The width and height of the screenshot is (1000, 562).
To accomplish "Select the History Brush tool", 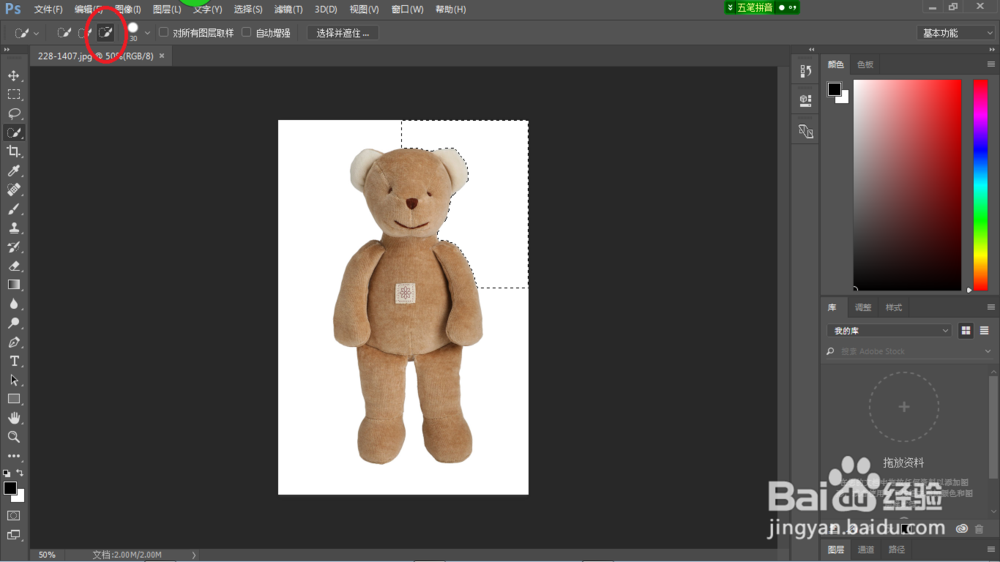I will [x=13, y=247].
